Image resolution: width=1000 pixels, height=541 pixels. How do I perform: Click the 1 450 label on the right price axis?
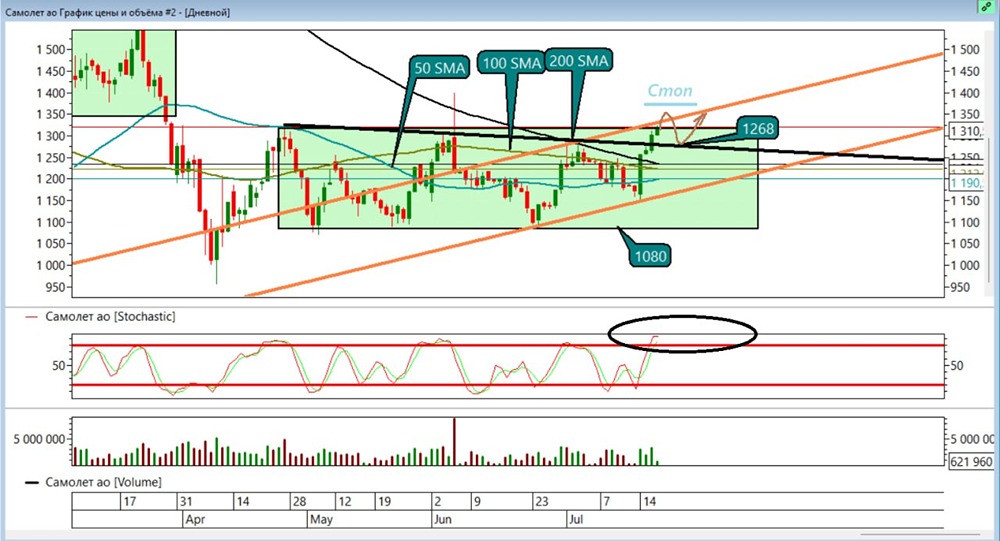tap(965, 71)
